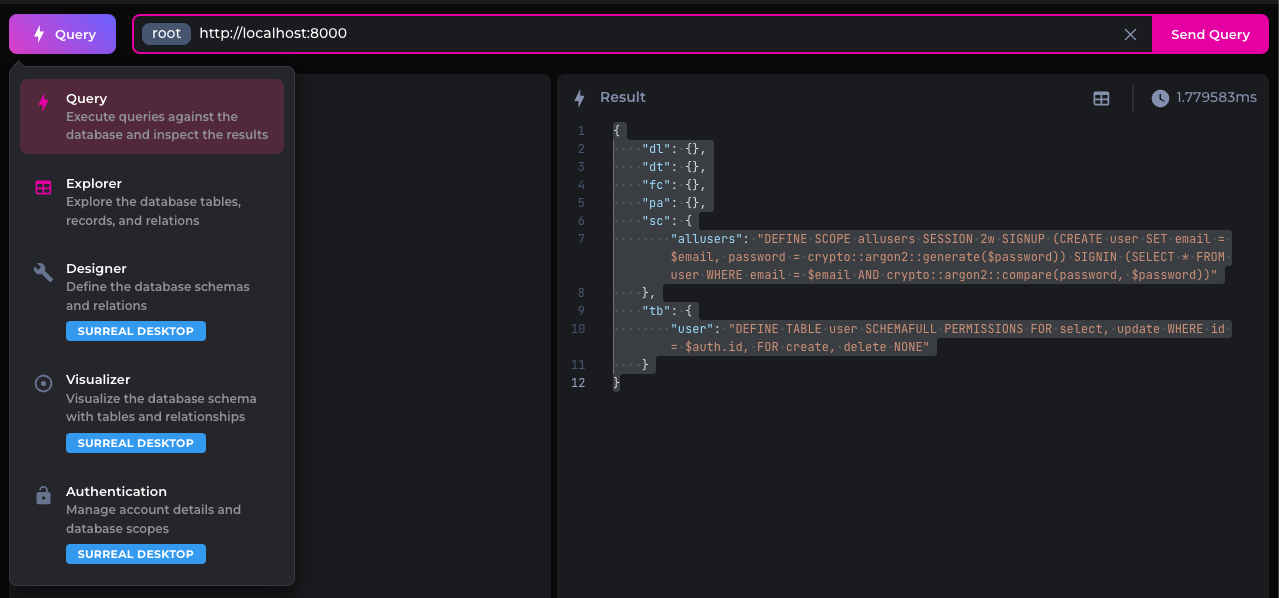Click the lightning icon next to Result heading
The width and height of the screenshot is (1279, 598).
point(579,98)
